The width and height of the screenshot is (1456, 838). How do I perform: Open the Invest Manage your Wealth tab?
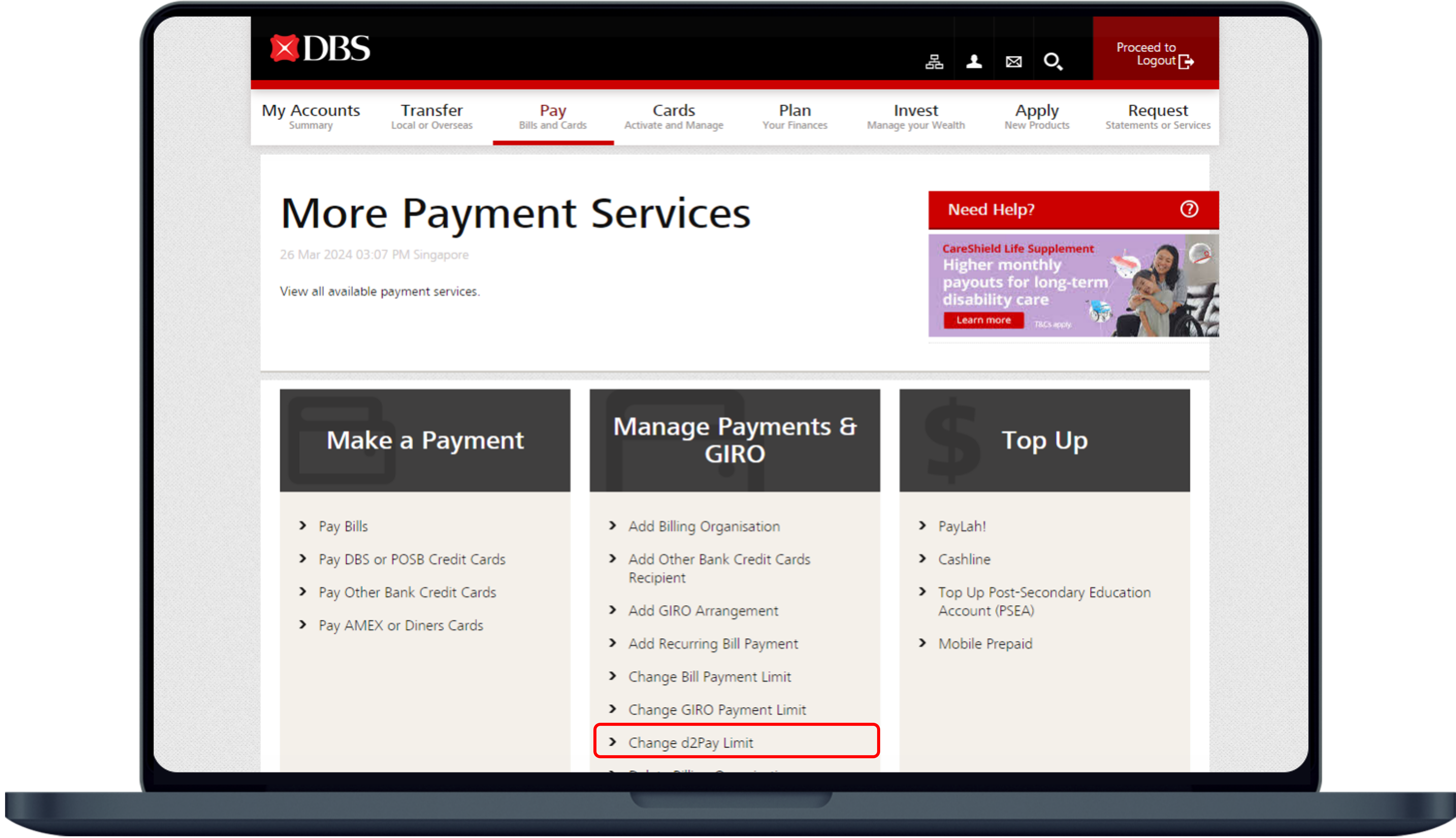click(916, 116)
